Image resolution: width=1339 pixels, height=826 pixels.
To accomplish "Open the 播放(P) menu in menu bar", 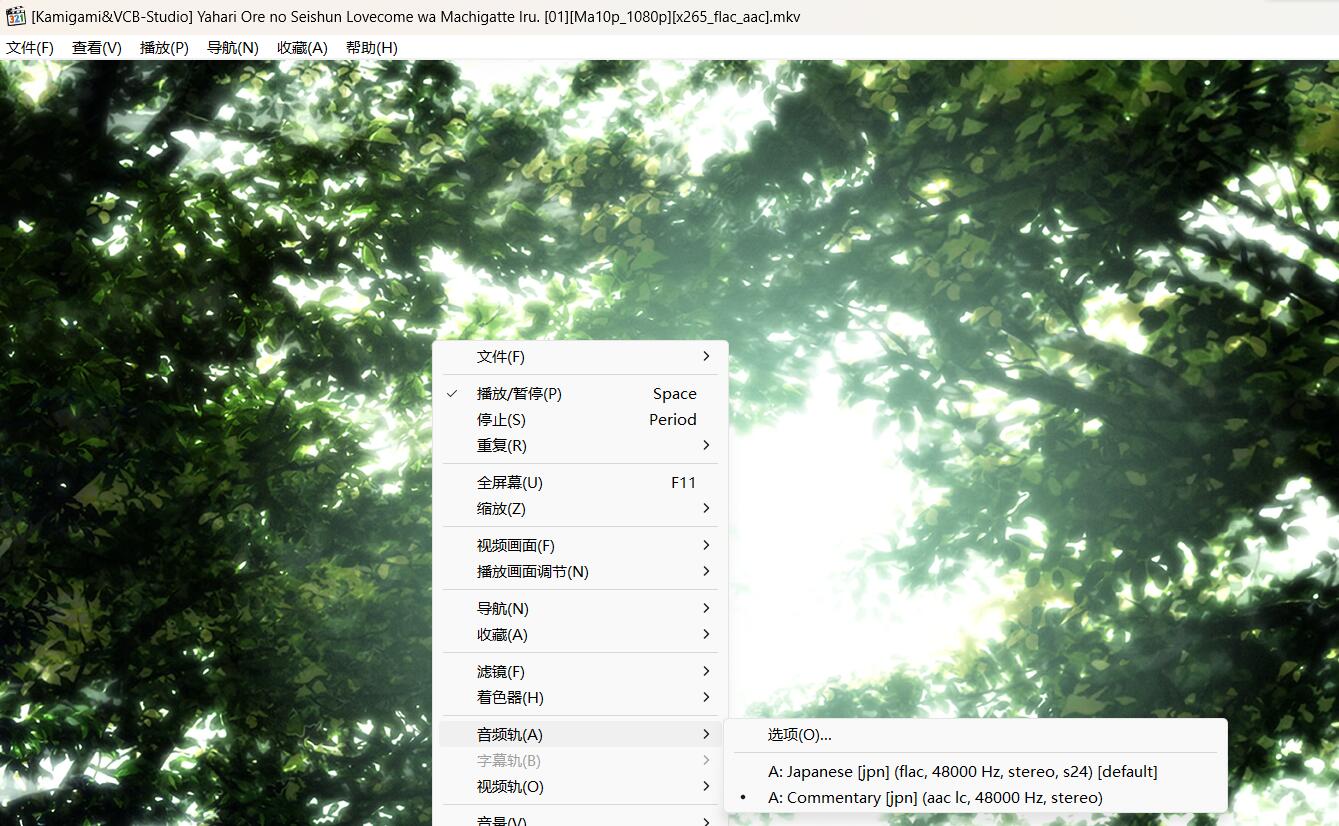I will click(164, 47).
